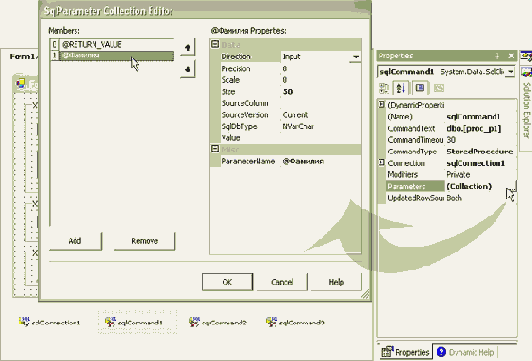Collapse the Misc category
Image resolution: width=532 pixels, height=361 pixels.
[215, 149]
